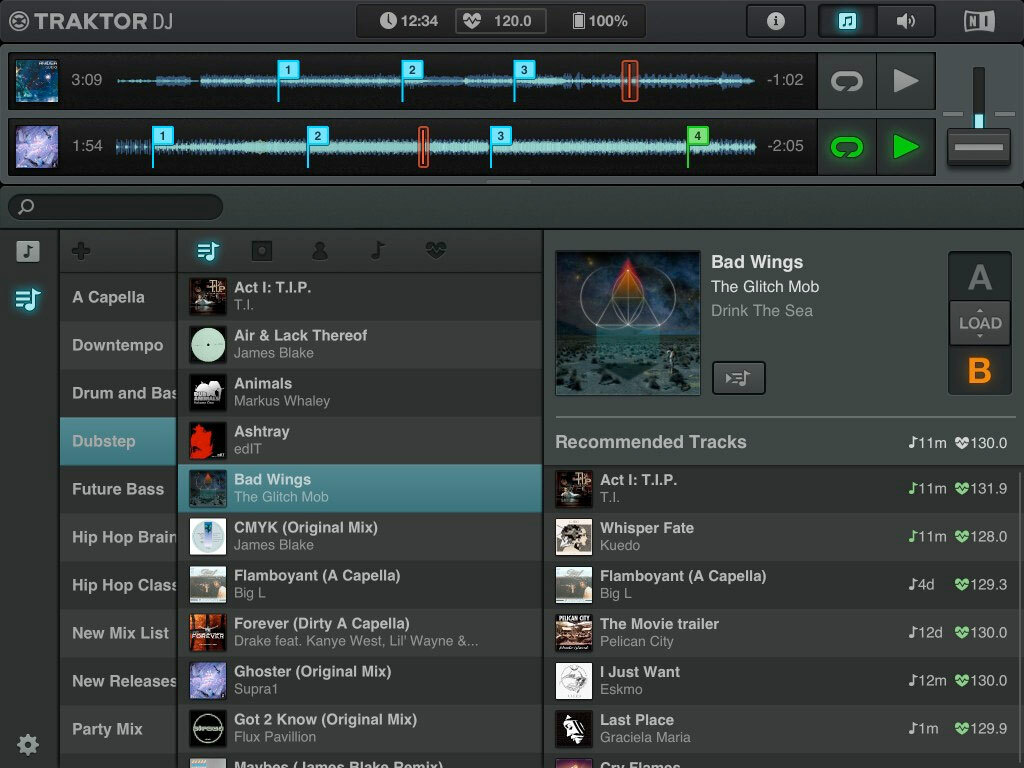
Task: Open the Native Instruments NI logo
Action: (979, 21)
